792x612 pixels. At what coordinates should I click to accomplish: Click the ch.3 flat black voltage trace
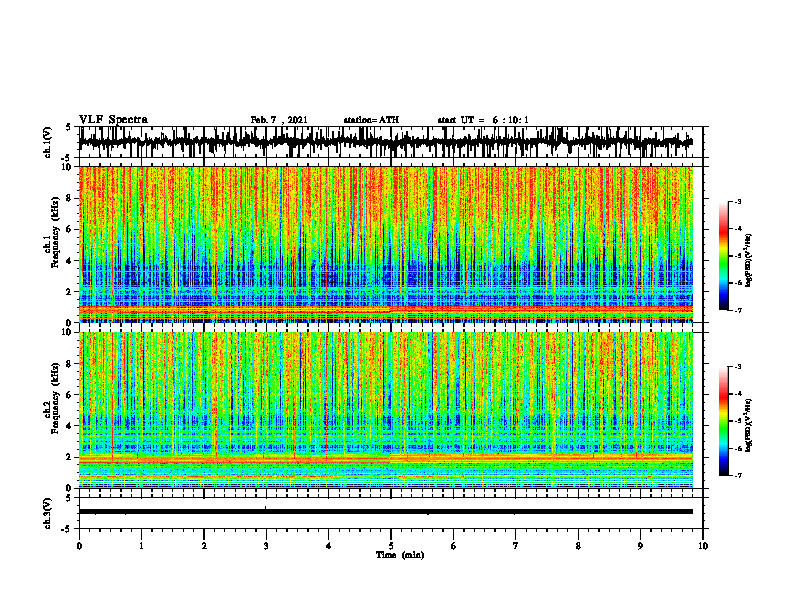click(386, 512)
